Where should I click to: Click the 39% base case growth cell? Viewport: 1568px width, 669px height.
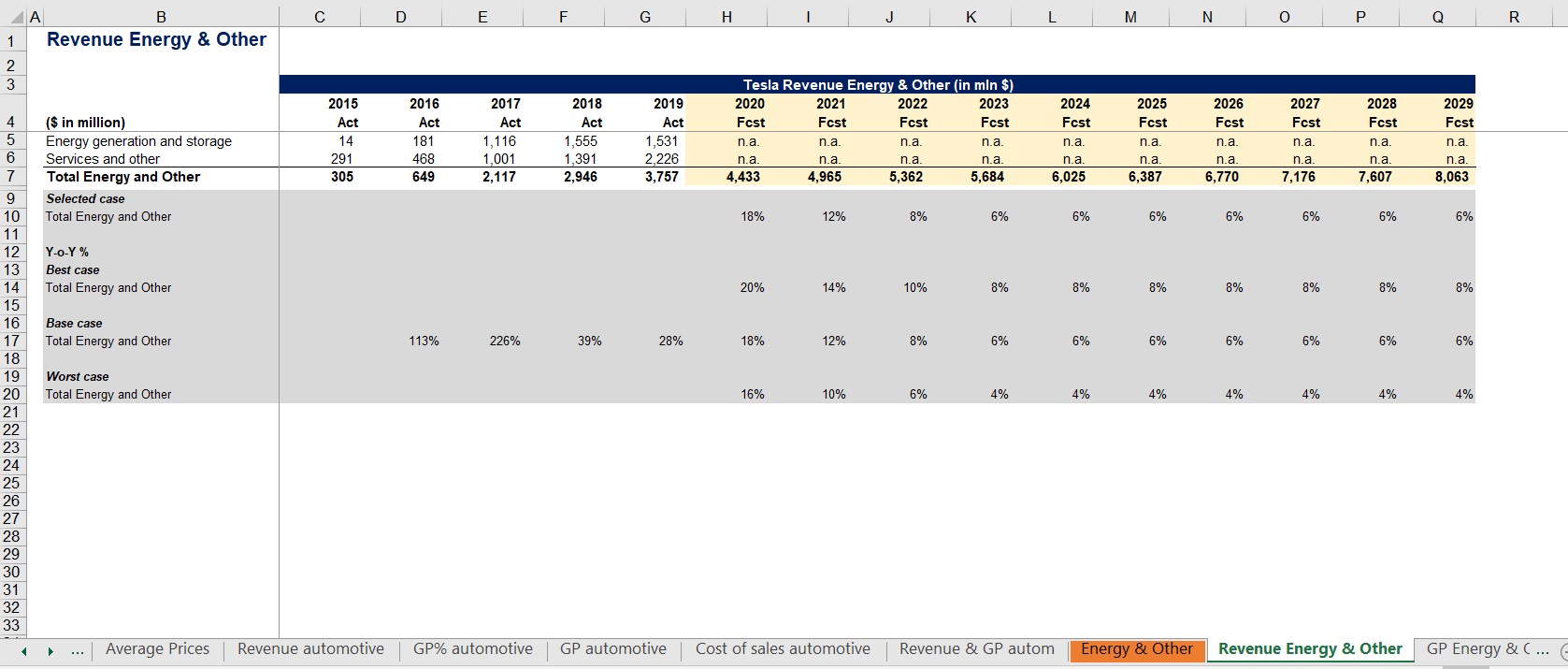point(590,342)
